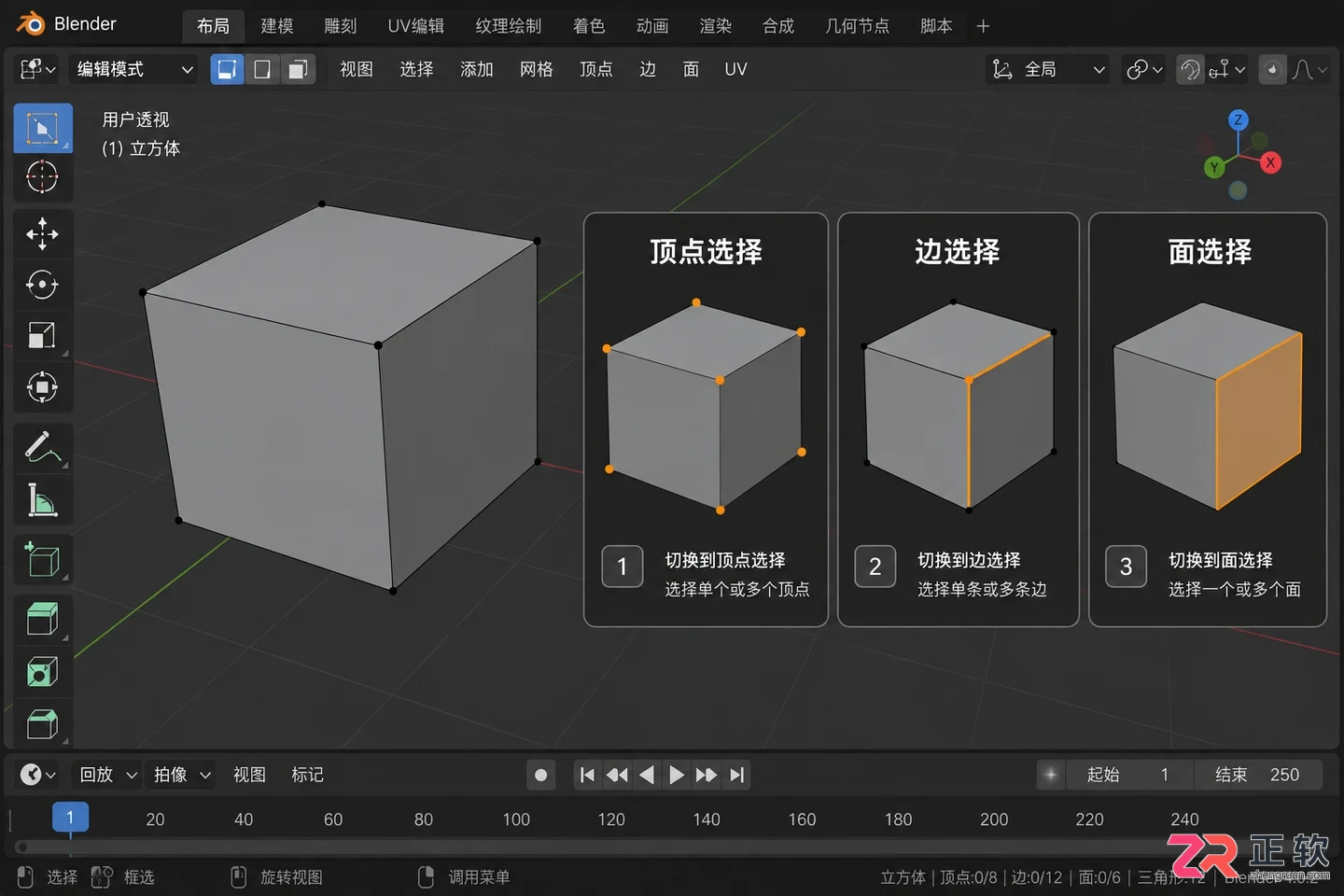The image size is (1344, 896).
Task: Select the Extrude Region tool
Action: click(43, 619)
